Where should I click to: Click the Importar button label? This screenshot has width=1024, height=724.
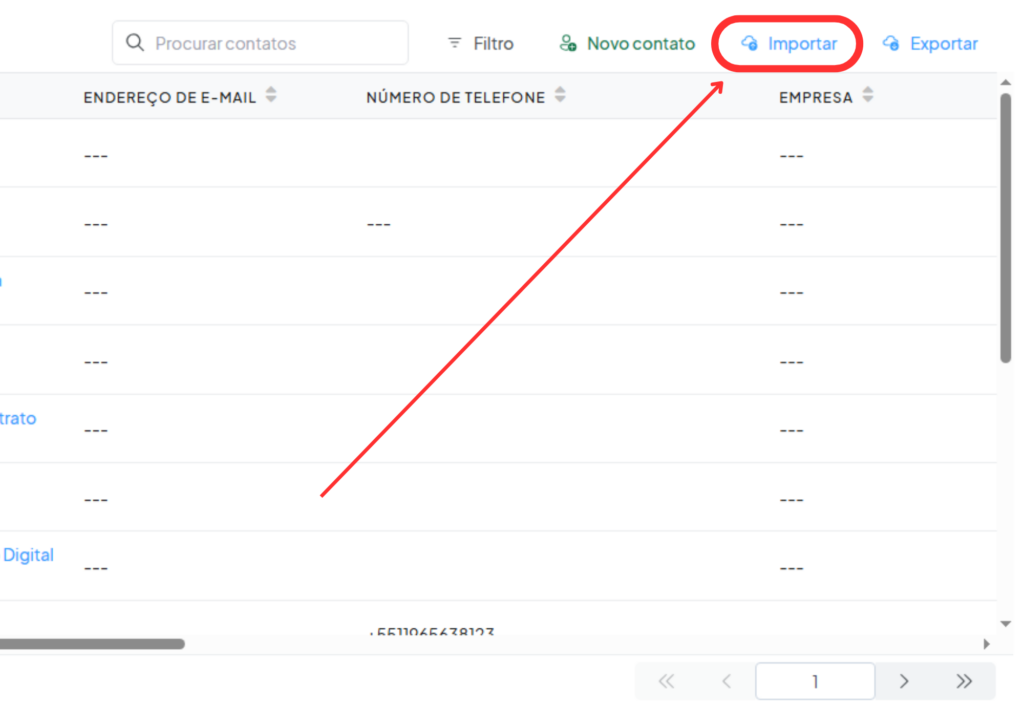click(x=802, y=44)
